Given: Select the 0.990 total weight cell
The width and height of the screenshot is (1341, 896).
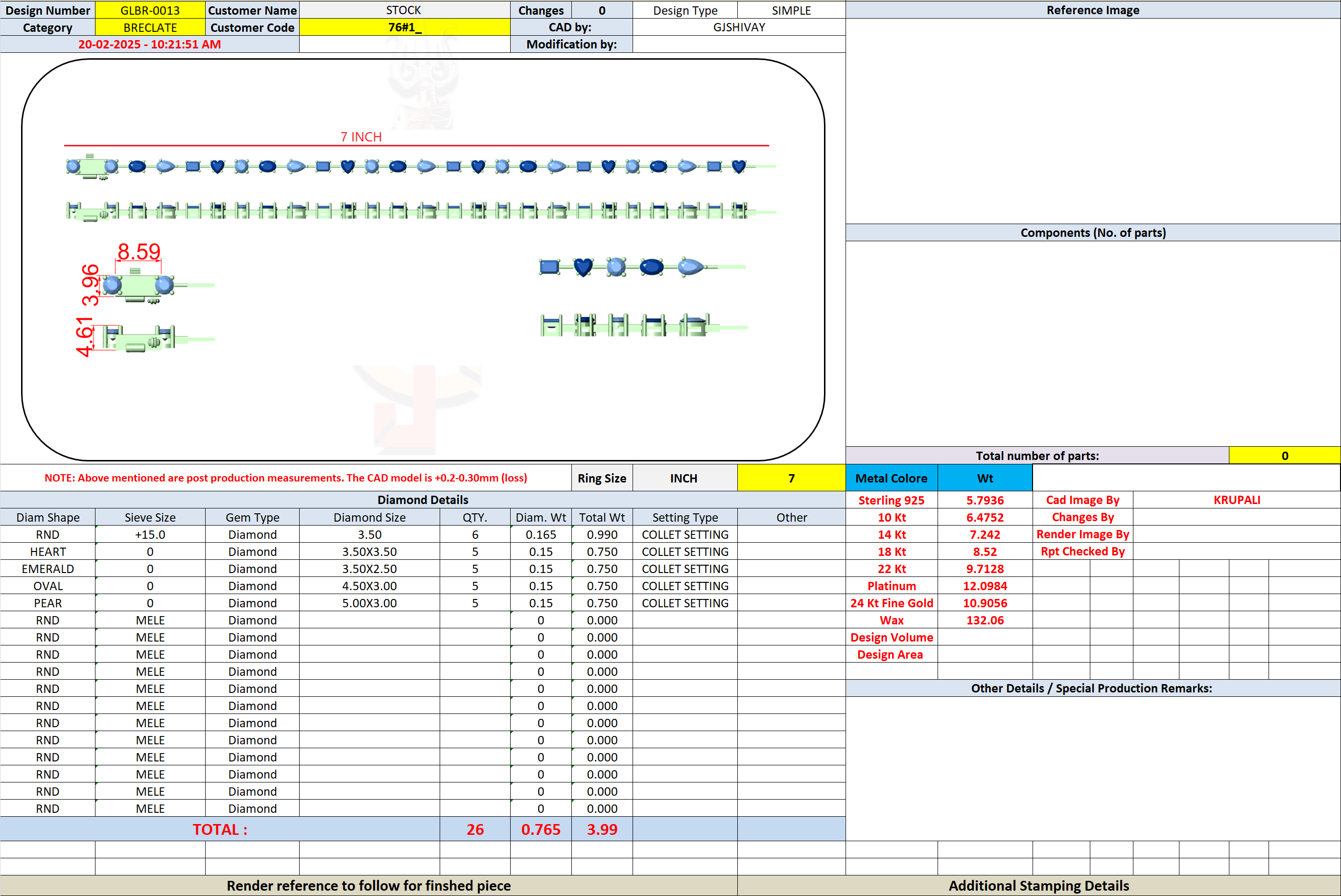Looking at the screenshot, I should coord(602,534).
